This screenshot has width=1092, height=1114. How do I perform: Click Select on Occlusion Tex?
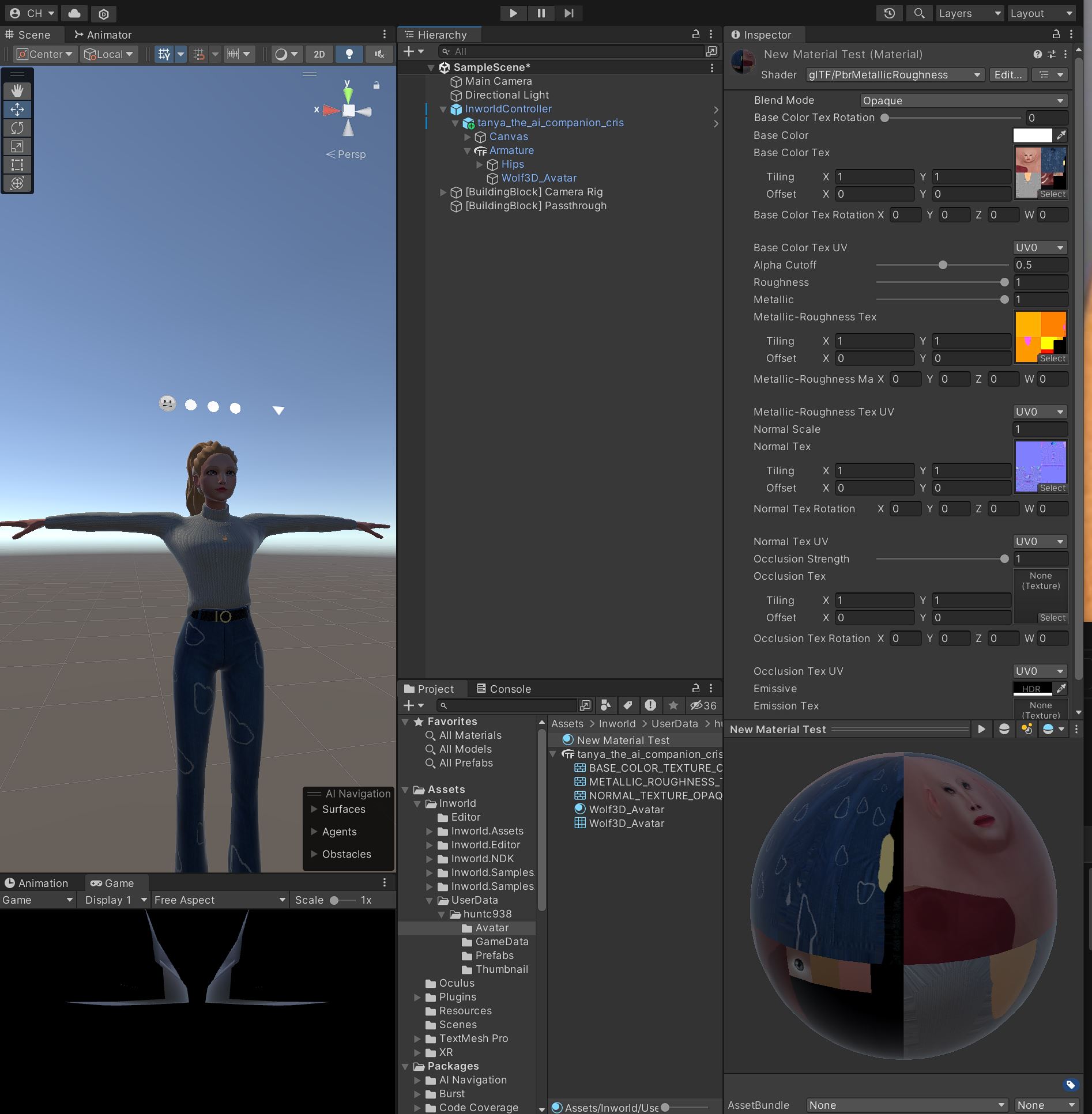pyautogui.click(x=1052, y=618)
